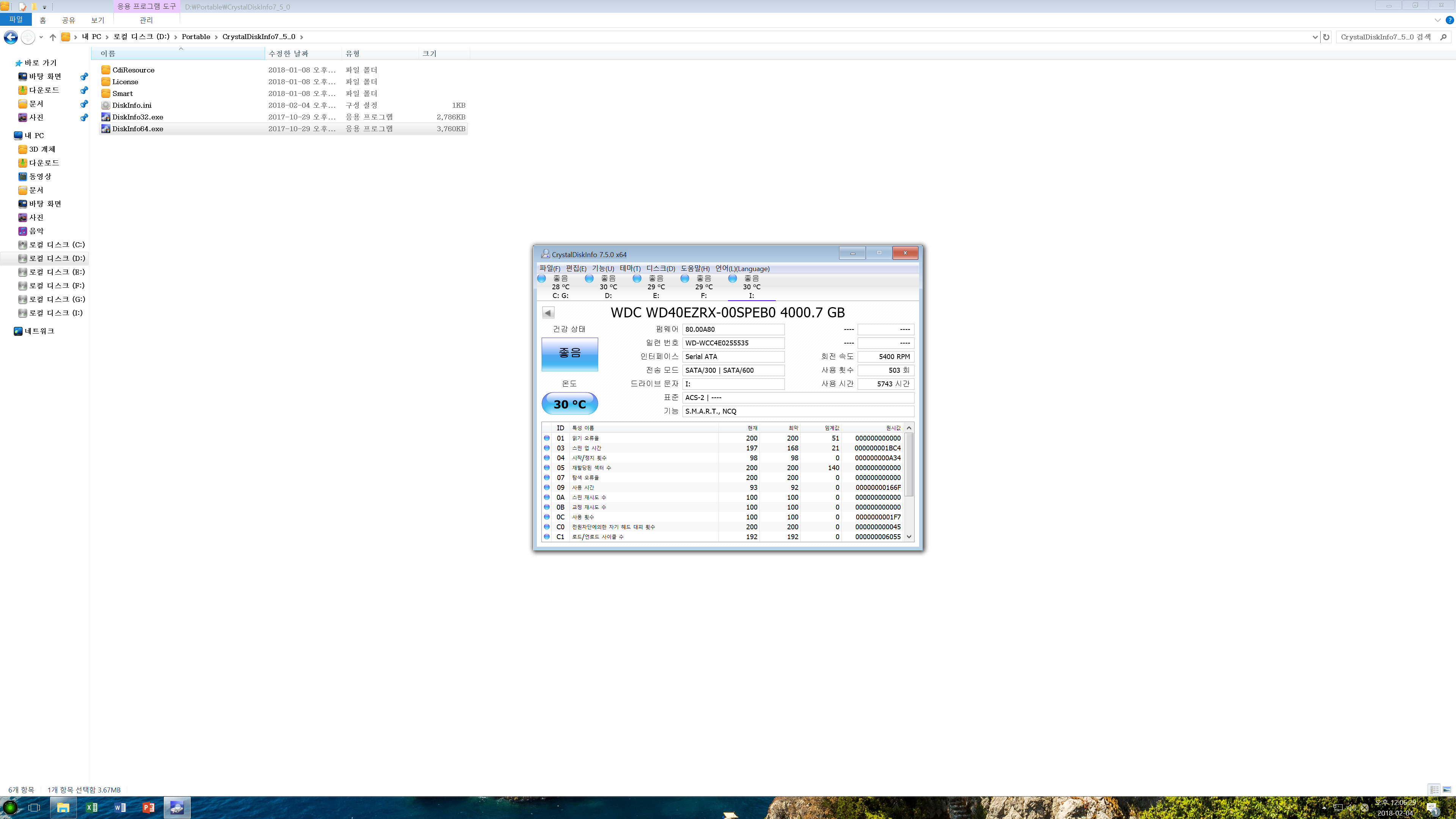Click the SMART list vertical scrollbar

[909, 464]
